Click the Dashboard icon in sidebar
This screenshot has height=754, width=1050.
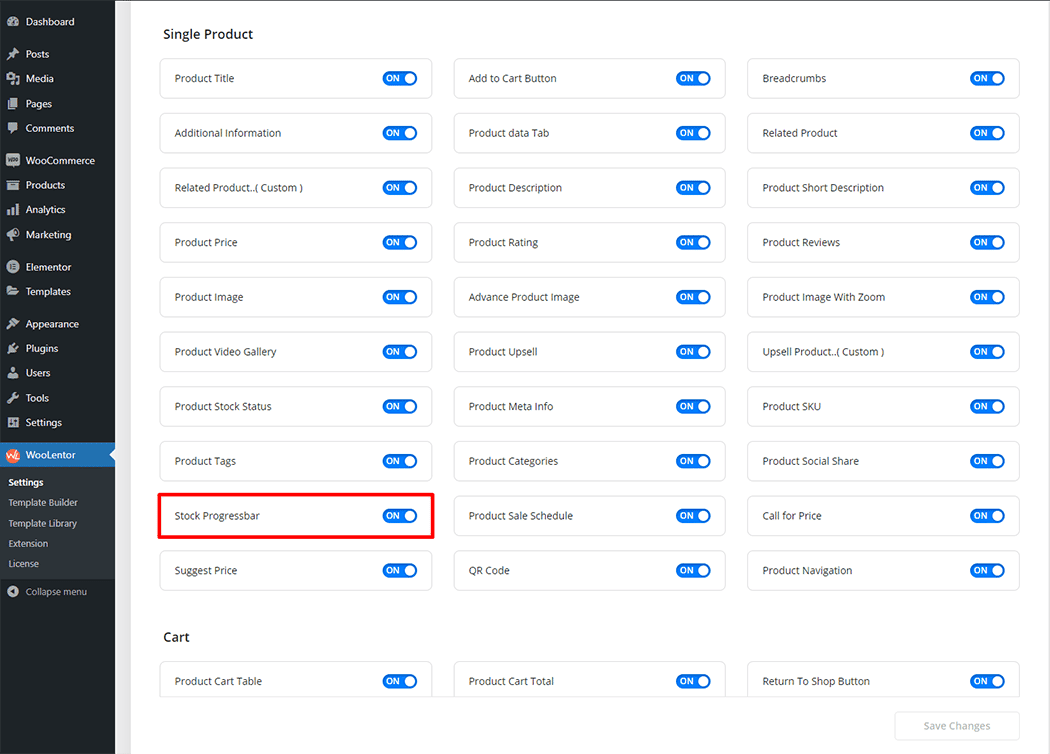tap(13, 22)
